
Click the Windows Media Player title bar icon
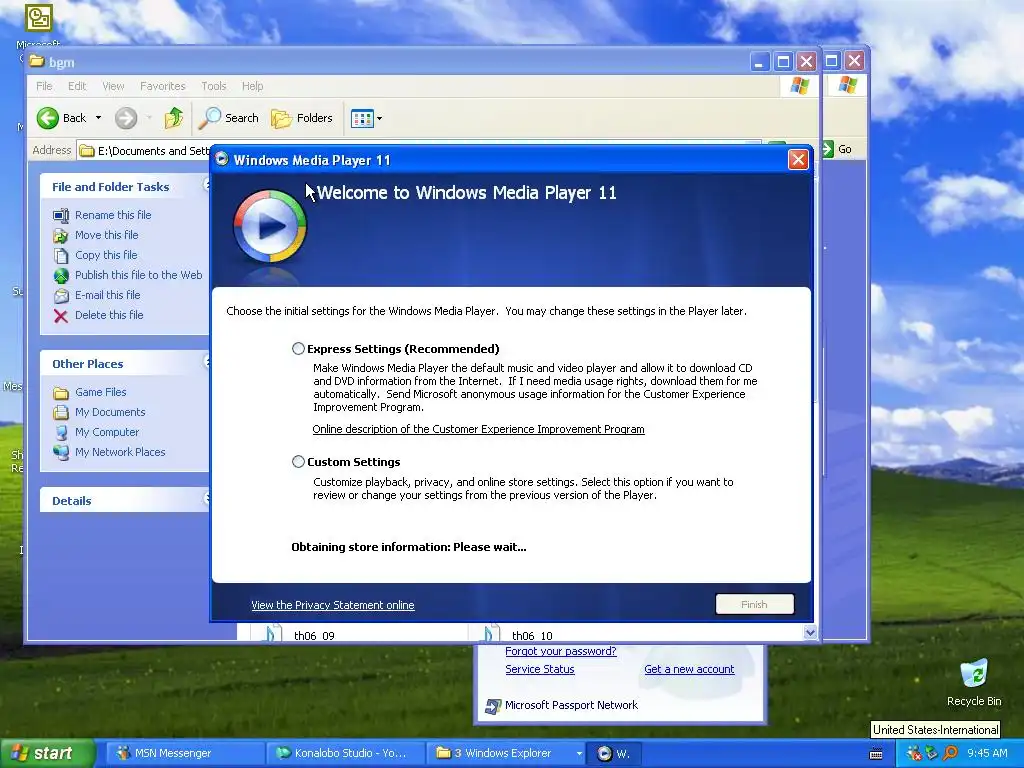[x=222, y=159]
